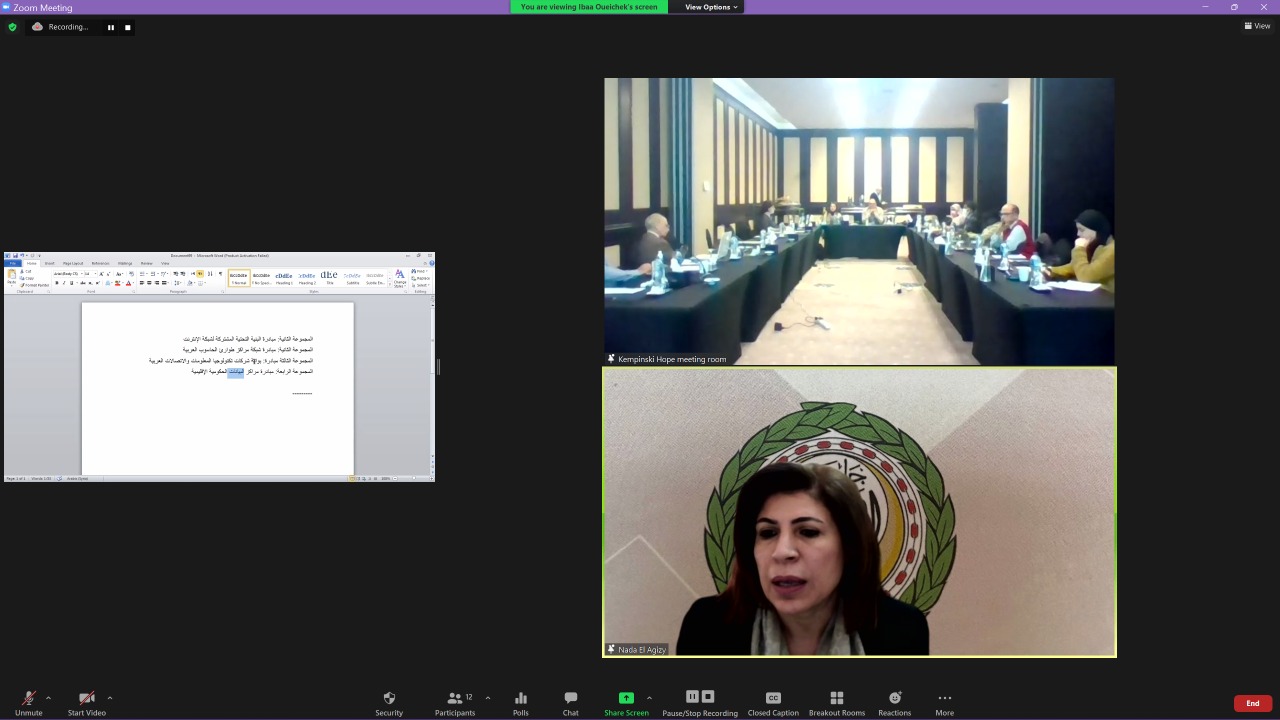Expand video options arrow beside Start Video
This screenshot has width=1280, height=720.
109,698
